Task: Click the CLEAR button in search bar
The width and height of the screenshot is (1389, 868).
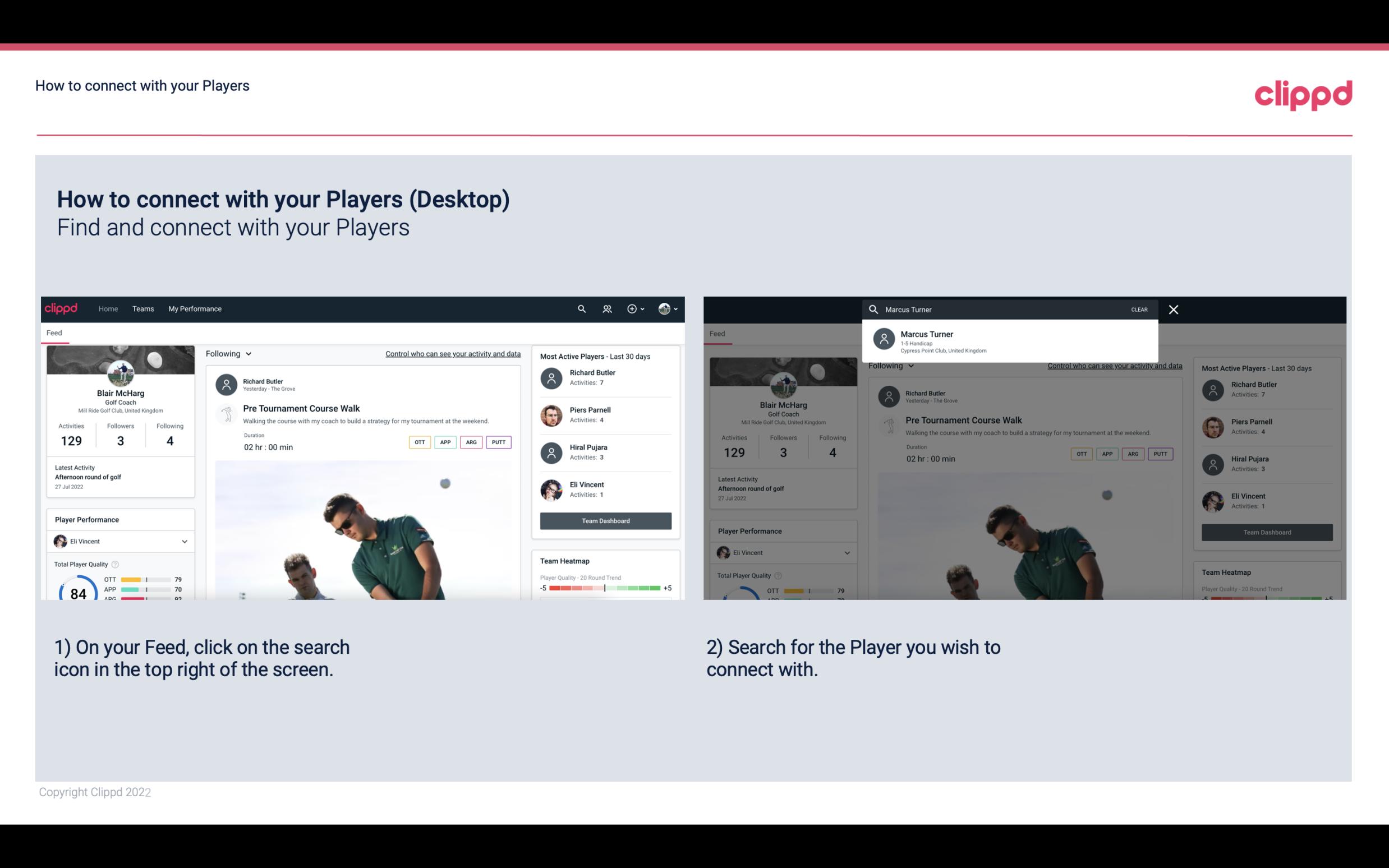Action: (x=1139, y=309)
